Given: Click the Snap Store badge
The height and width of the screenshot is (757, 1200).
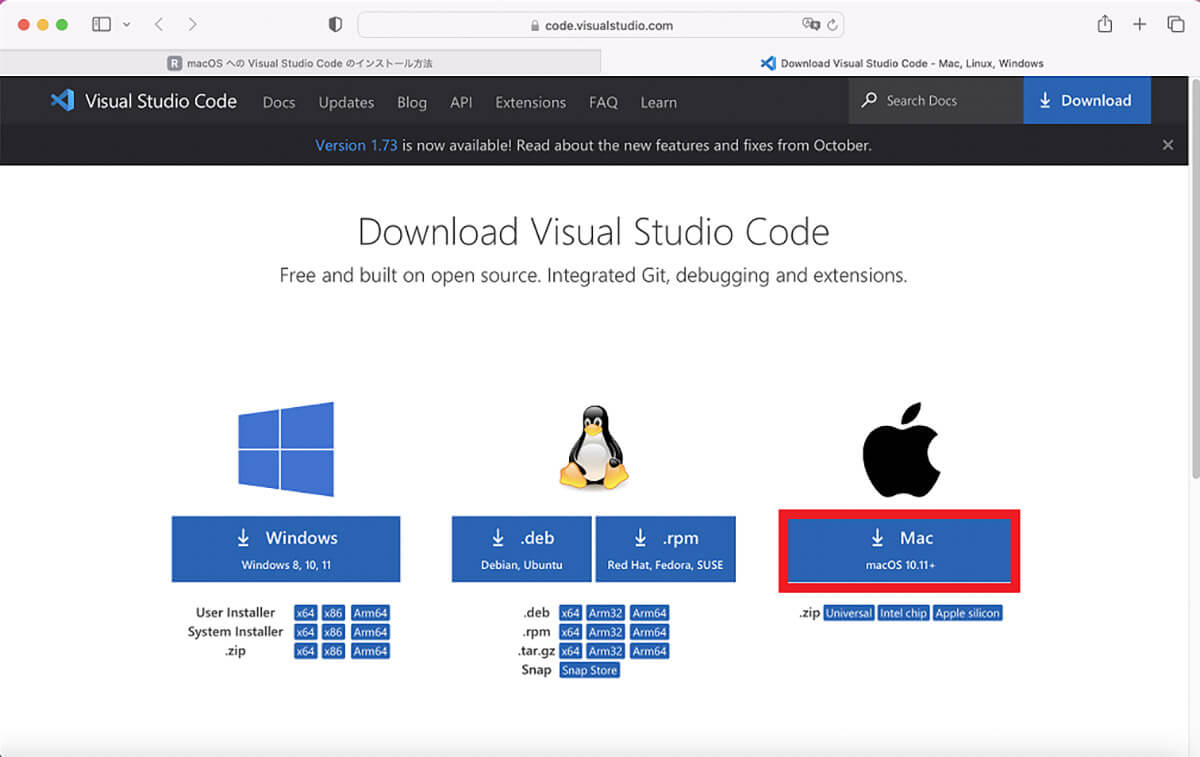Looking at the screenshot, I should click(589, 670).
